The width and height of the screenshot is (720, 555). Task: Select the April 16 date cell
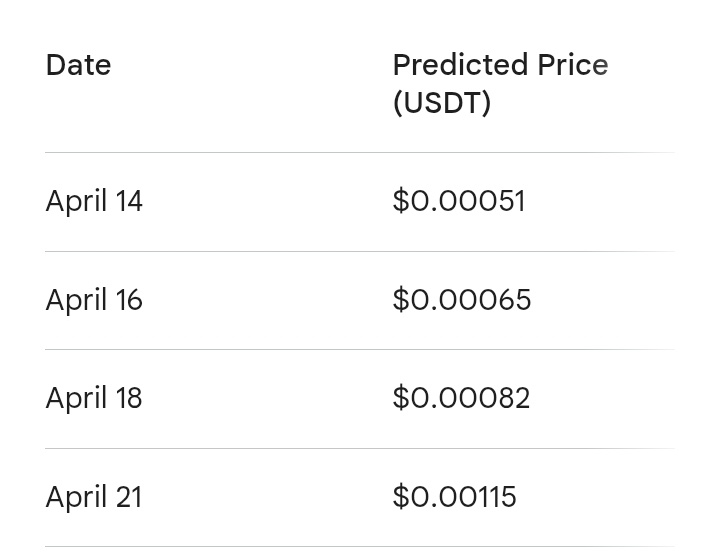coord(94,300)
